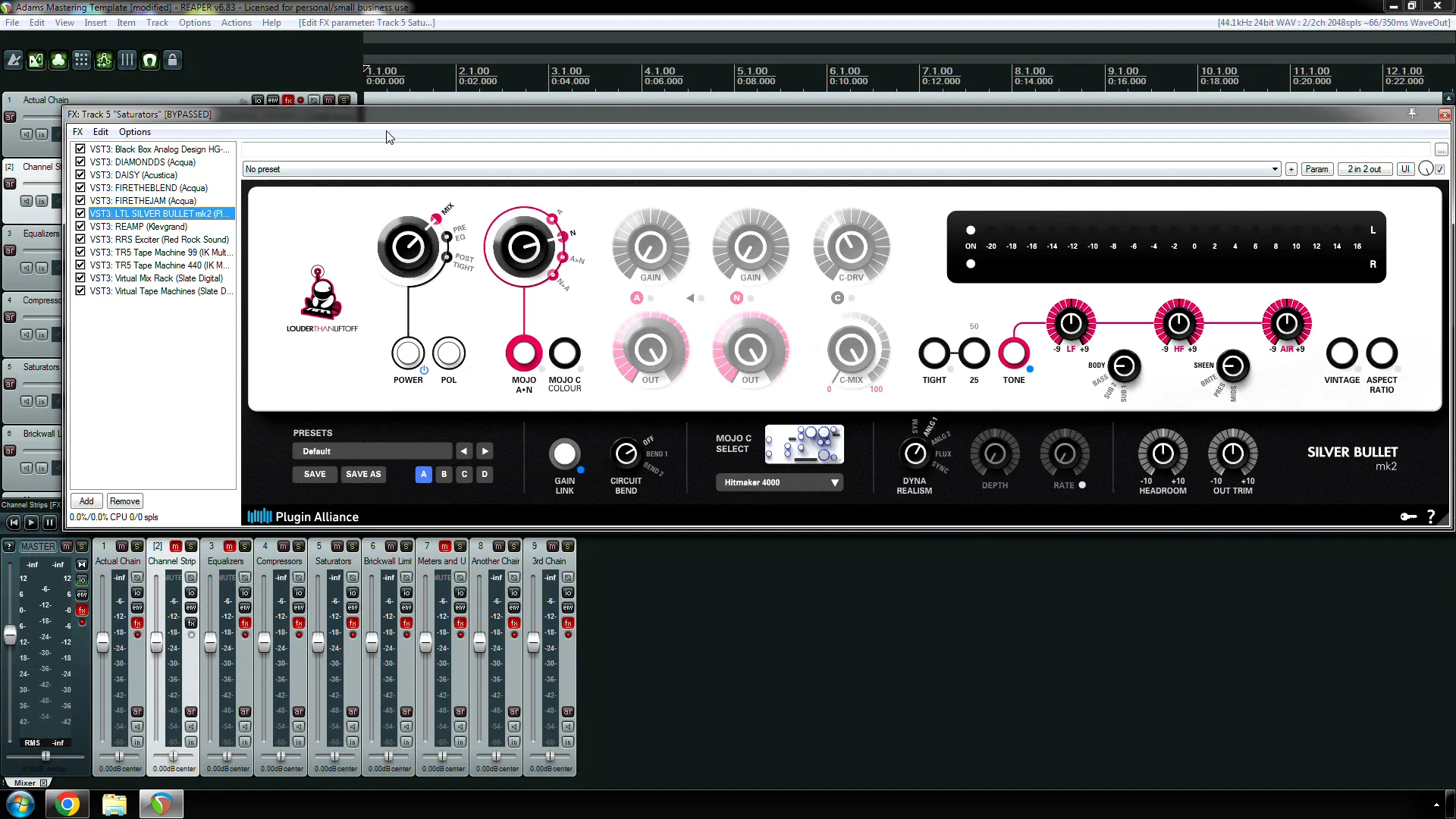Click the Remove FX button
Viewport: 1456px width, 819px height.
pos(124,501)
